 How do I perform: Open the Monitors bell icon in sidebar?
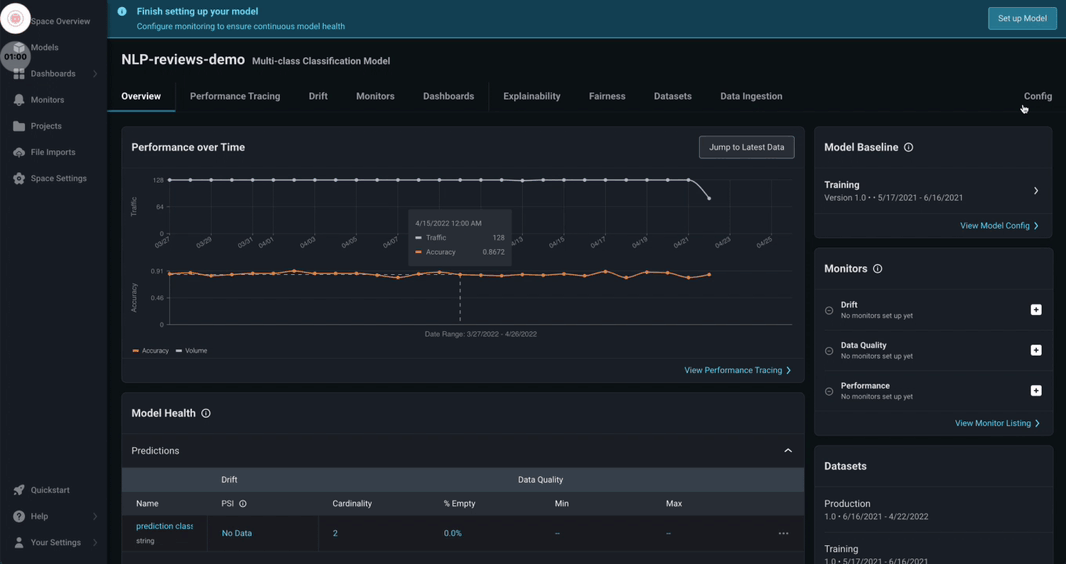point(19,100)
